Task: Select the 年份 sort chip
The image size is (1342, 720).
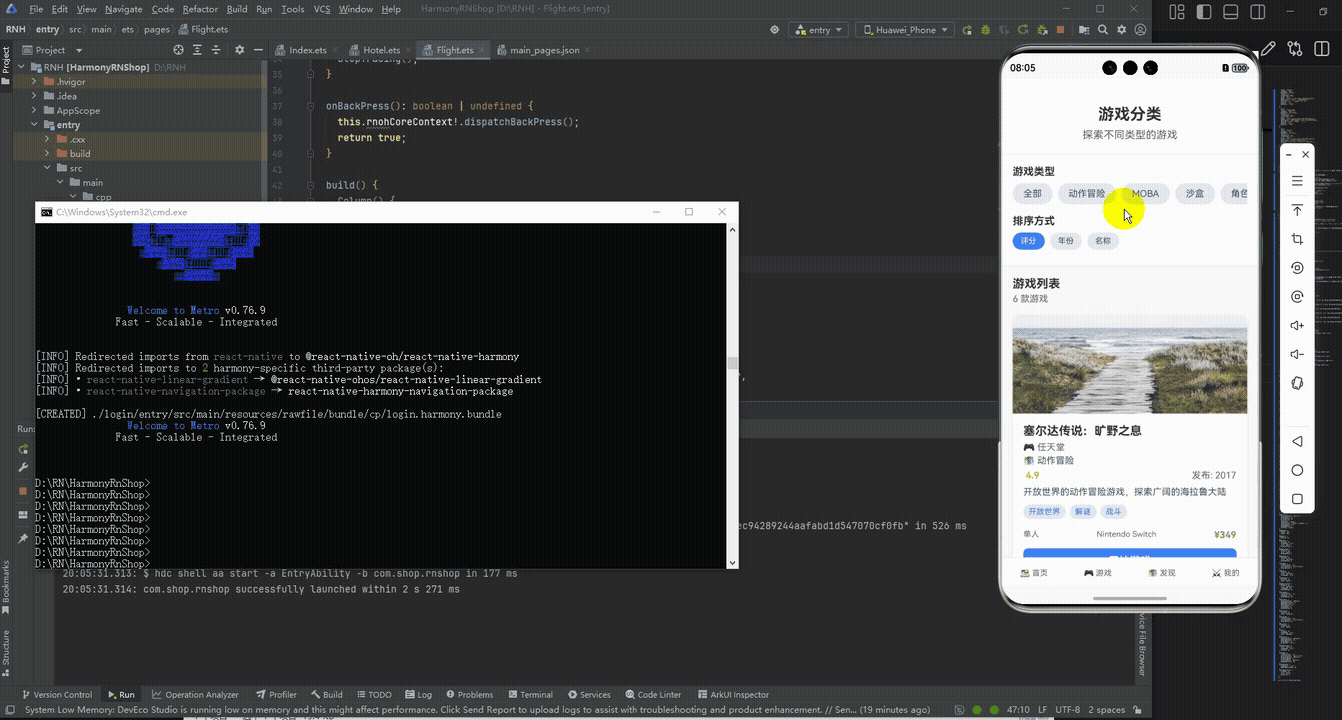Action: (1065, 241)
